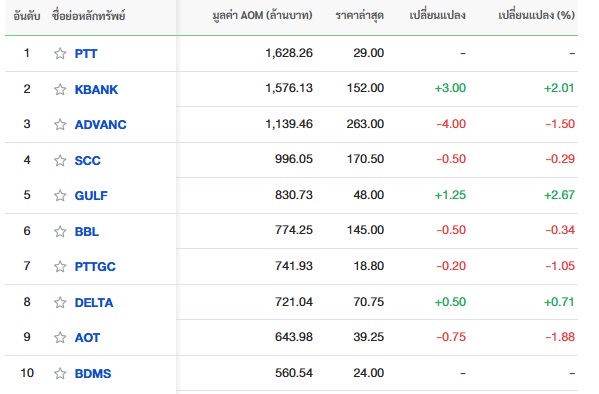The width and height of the screenshot is (599, 394).
Task: Open the PTT stock link
Action: tap(86, 54)
